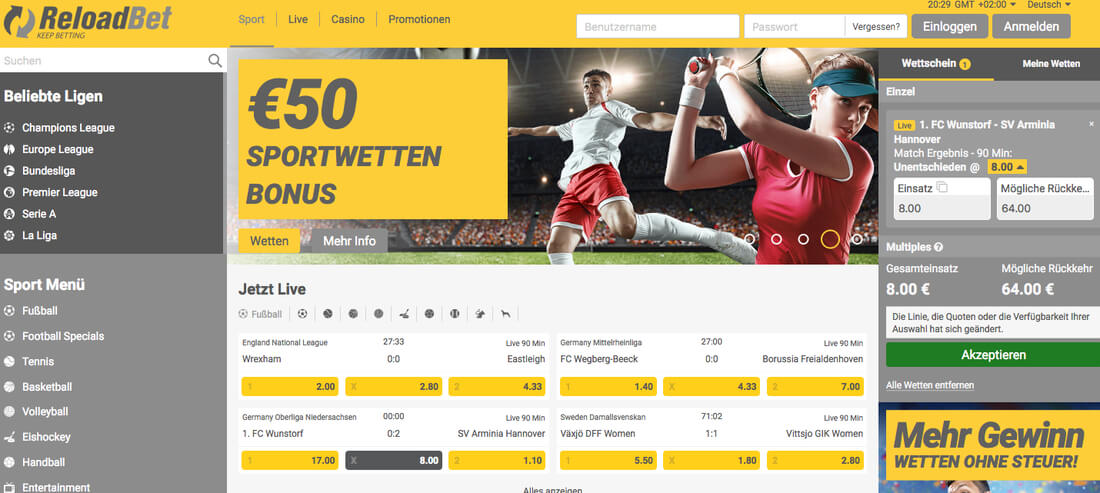Open the Casino tab in the top navigation
Viewport: 1100px width, 493px height.
(x=348, y=20)
